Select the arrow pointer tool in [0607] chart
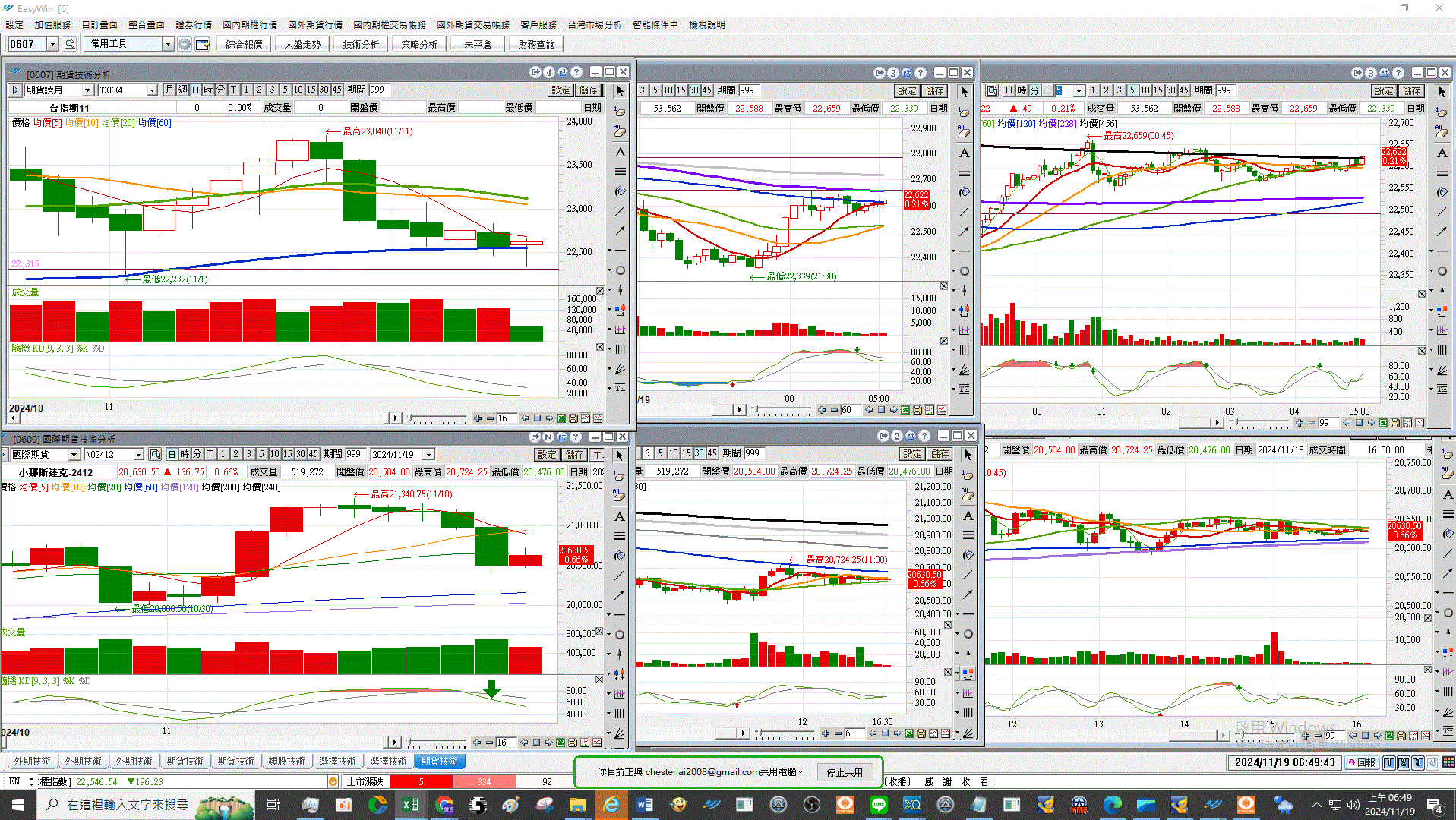 pyautogui.click(x=620, y=91)
